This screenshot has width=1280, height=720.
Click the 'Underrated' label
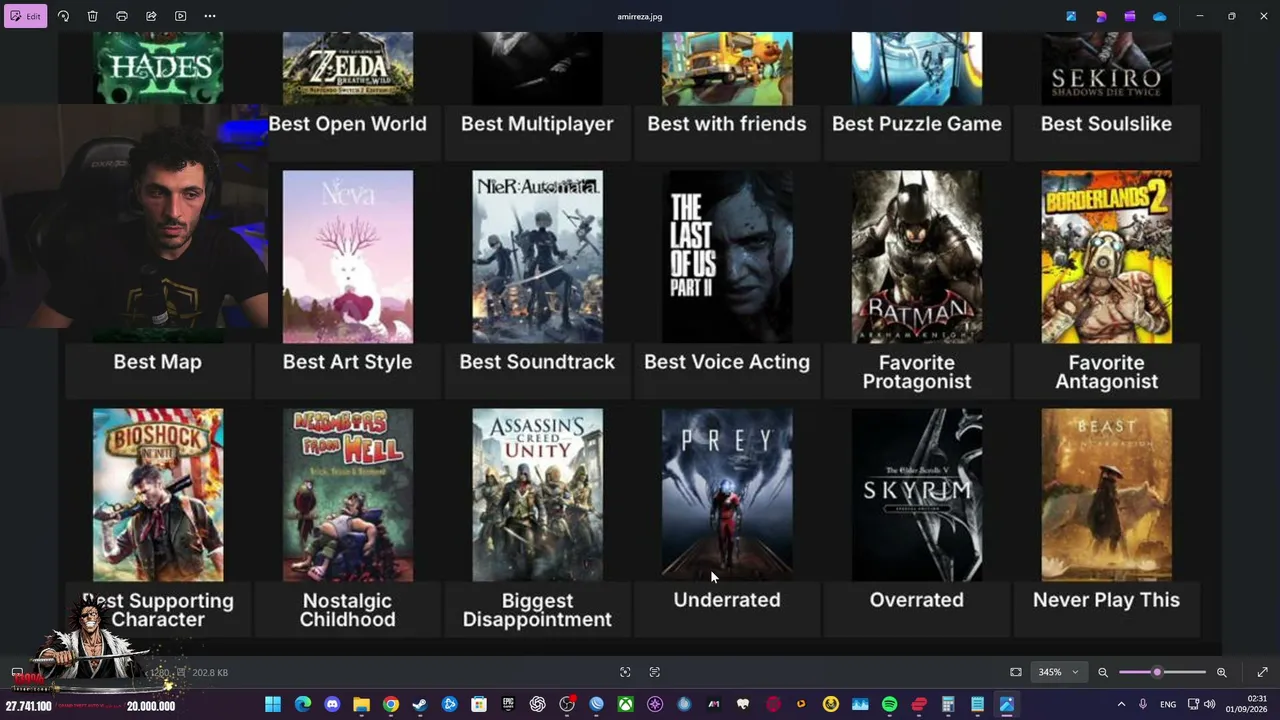pyautogui.click(x=727, y=600)
